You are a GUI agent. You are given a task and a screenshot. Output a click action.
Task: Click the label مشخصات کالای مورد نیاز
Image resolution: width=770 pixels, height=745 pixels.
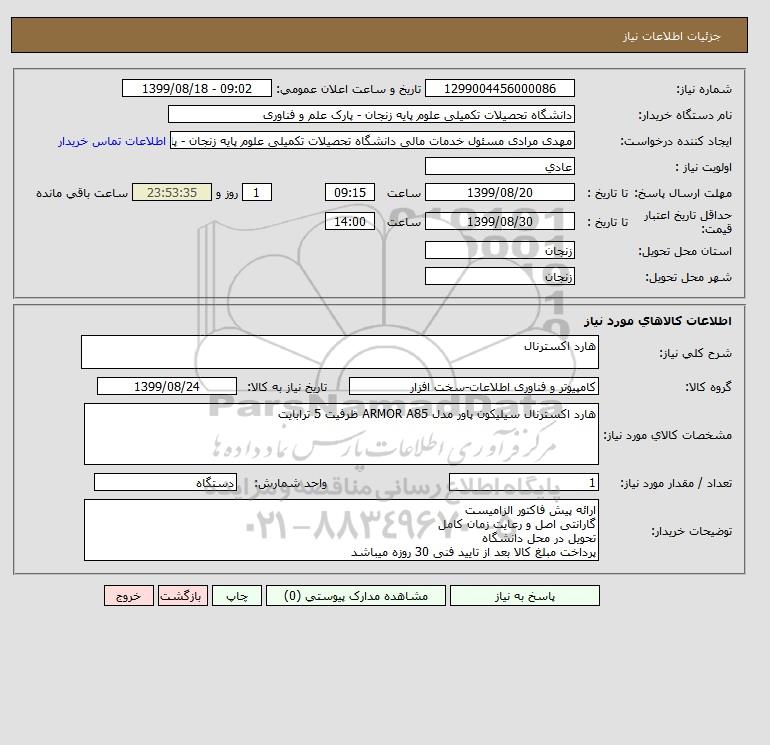(668, 435)
